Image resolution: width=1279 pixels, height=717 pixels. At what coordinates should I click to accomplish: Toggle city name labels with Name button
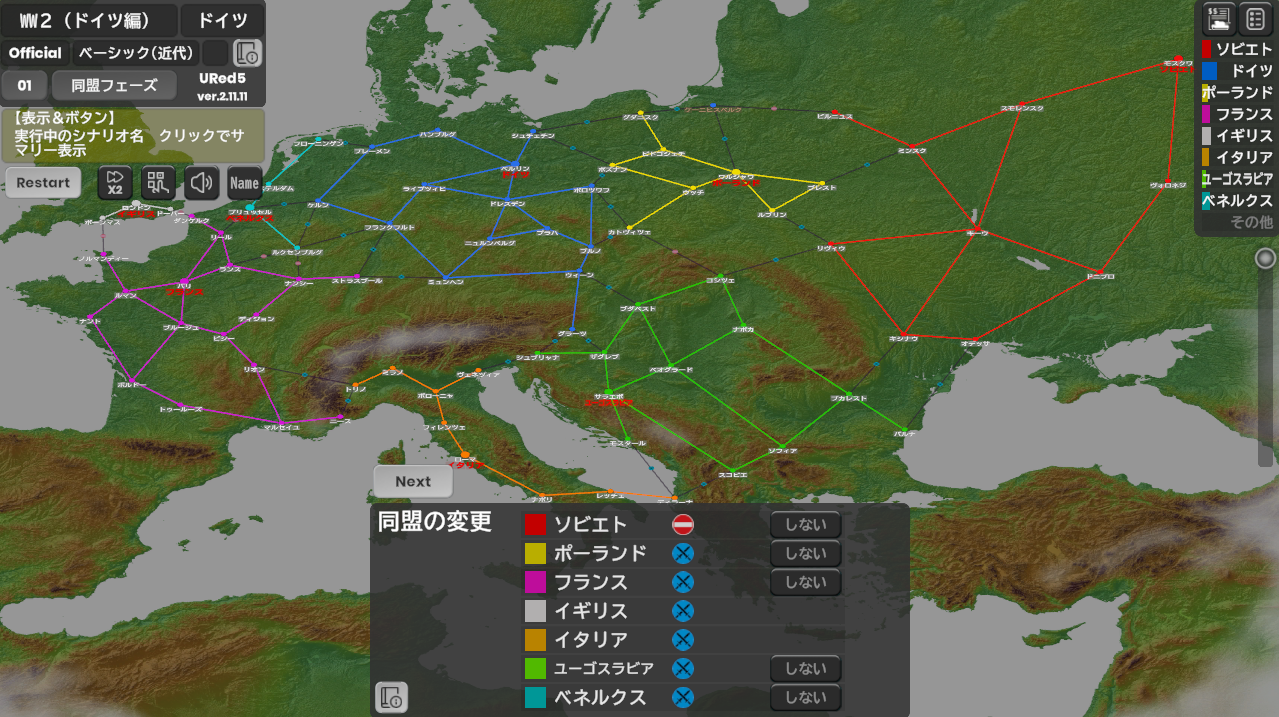[x=244, y=183]
